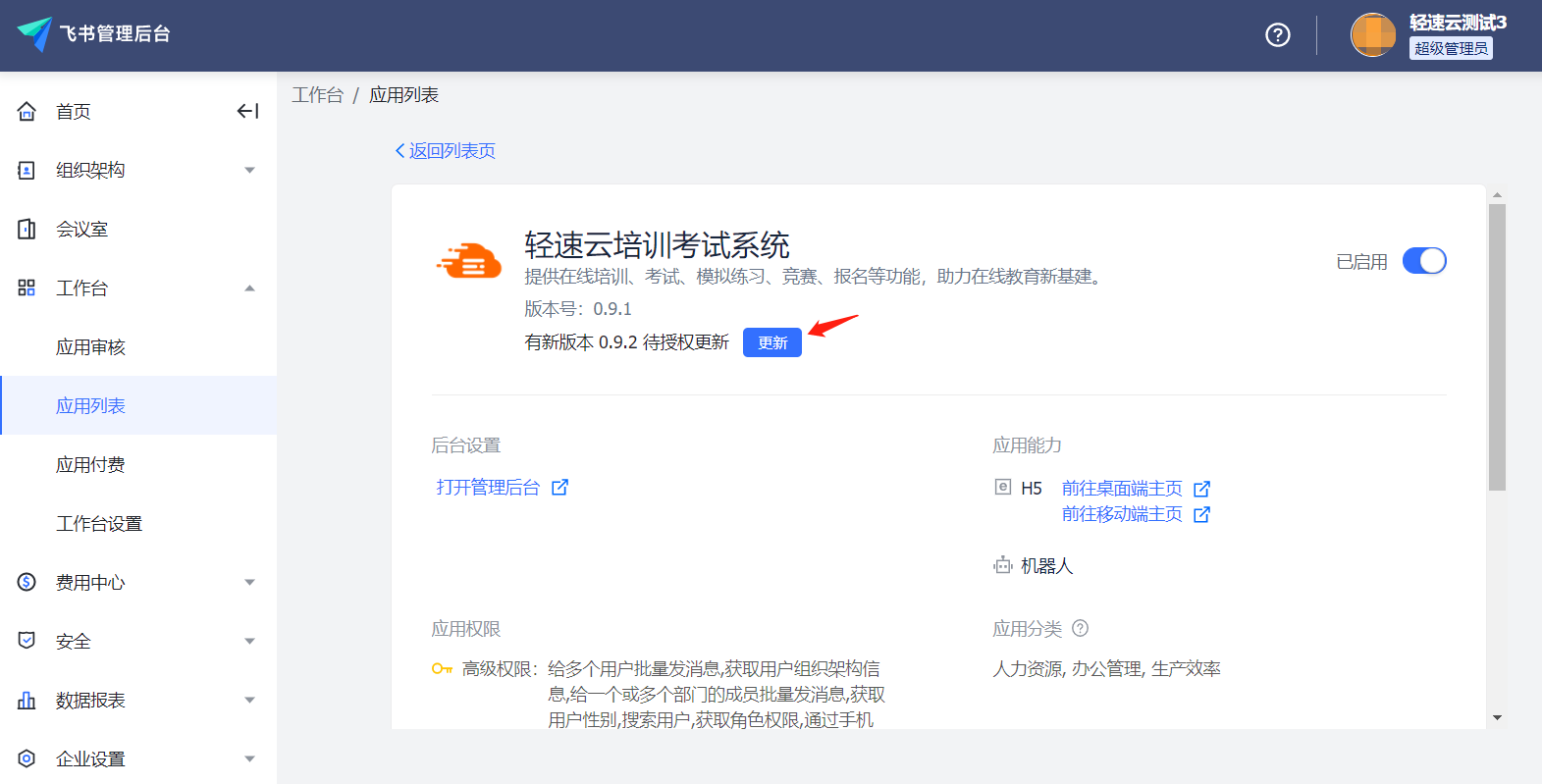This screenshot has height=784, width=1542.
Task: Click the external link icon beside 前往桌面端主页
Action: click(x=1201, y=489)
